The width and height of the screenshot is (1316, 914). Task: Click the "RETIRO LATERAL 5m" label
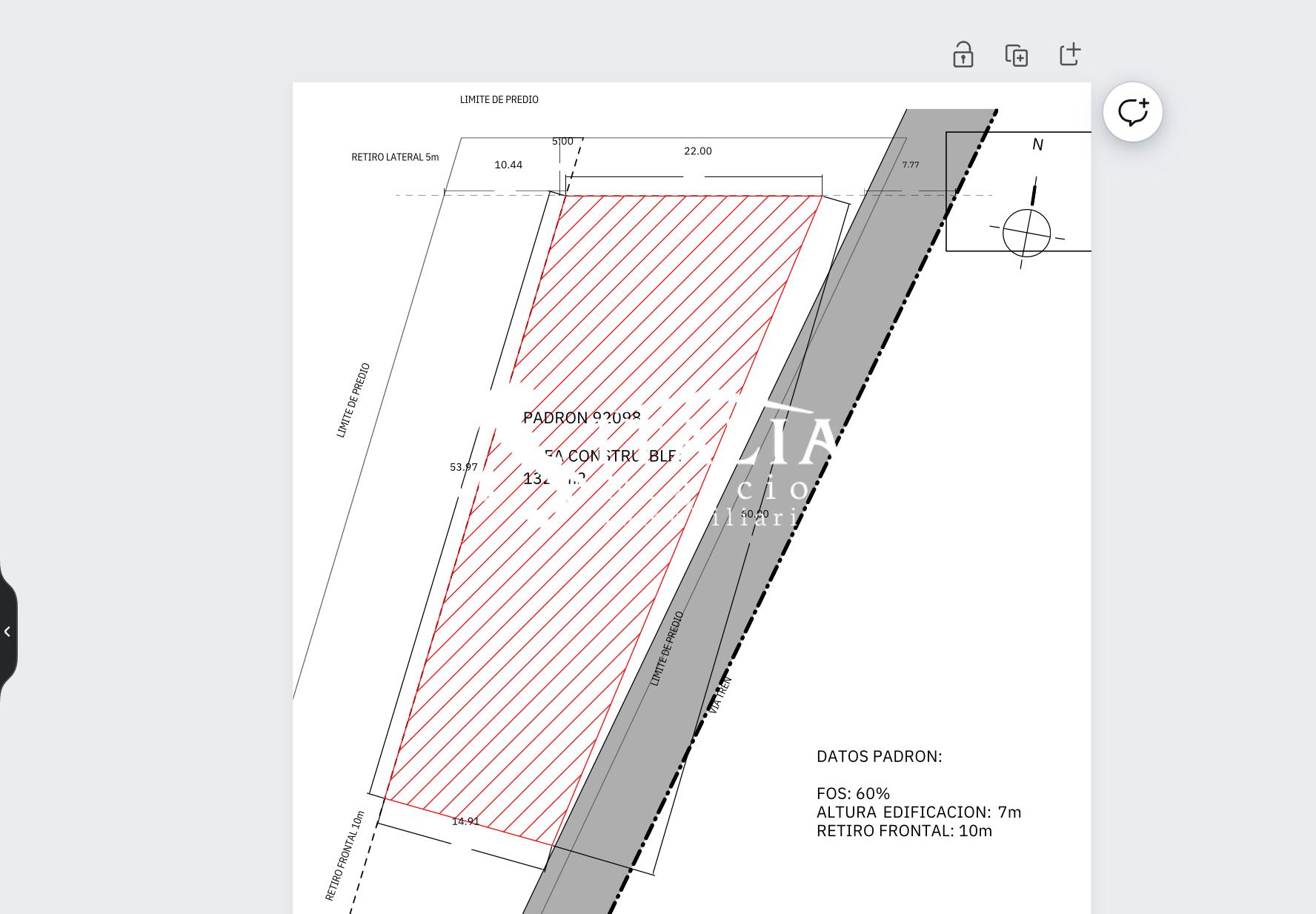pos(395,157)
